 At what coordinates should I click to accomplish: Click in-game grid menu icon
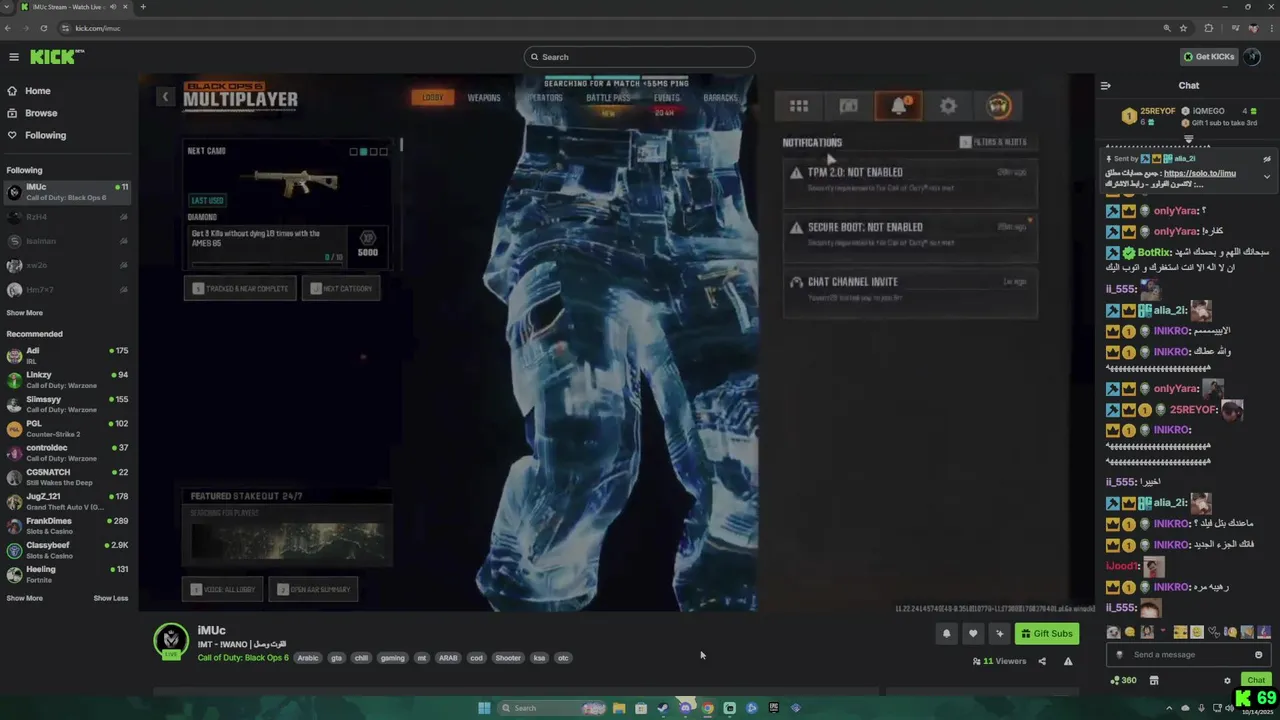(x=799, y=106)
